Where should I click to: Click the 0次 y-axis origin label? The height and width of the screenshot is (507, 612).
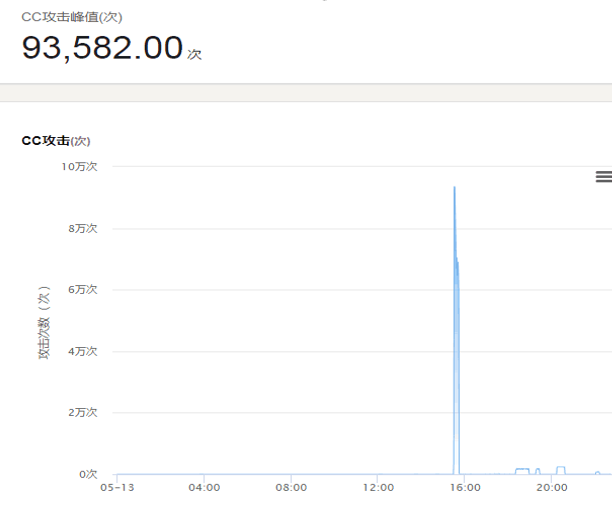click(88, 474)
